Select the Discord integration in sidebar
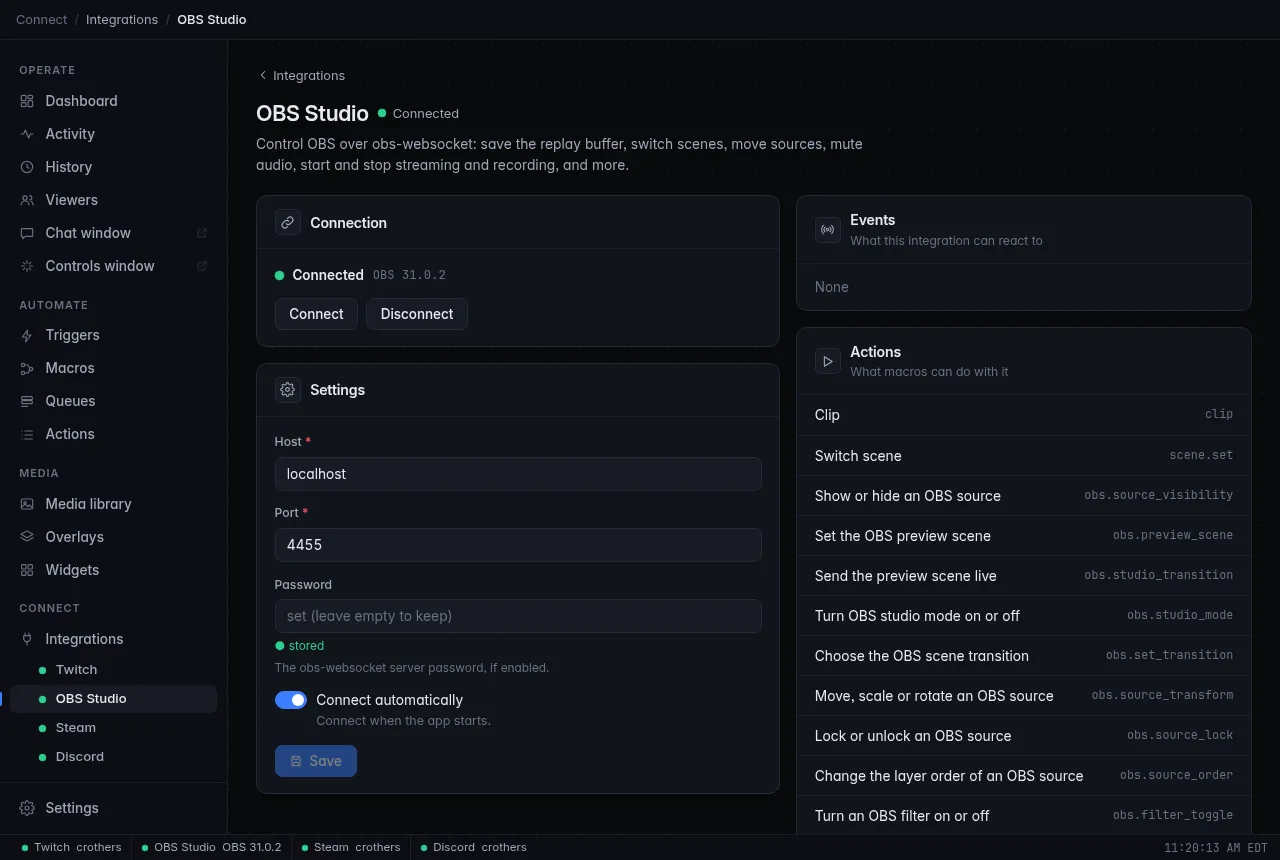This screenshot has width=1280, height=860. (114, 757)
